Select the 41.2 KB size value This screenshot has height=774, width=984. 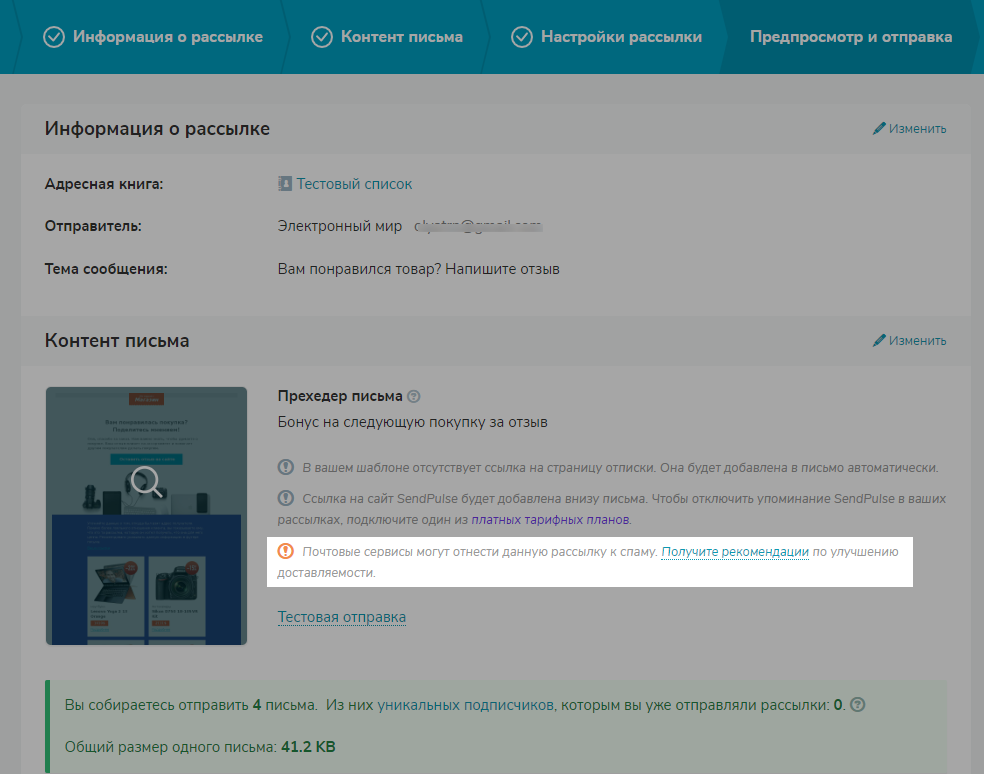[x=308, y=747]
